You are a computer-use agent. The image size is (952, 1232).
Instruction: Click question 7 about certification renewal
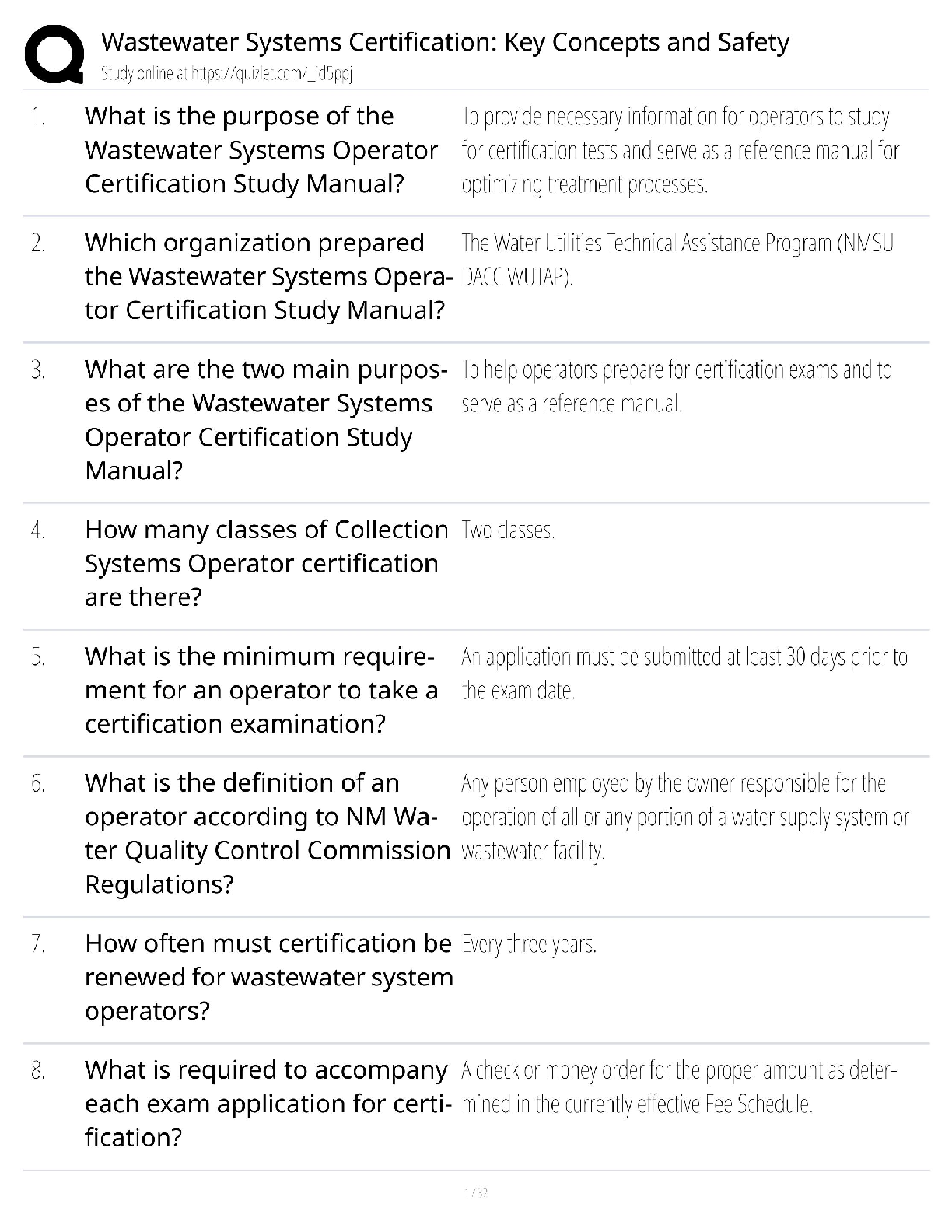269,977
